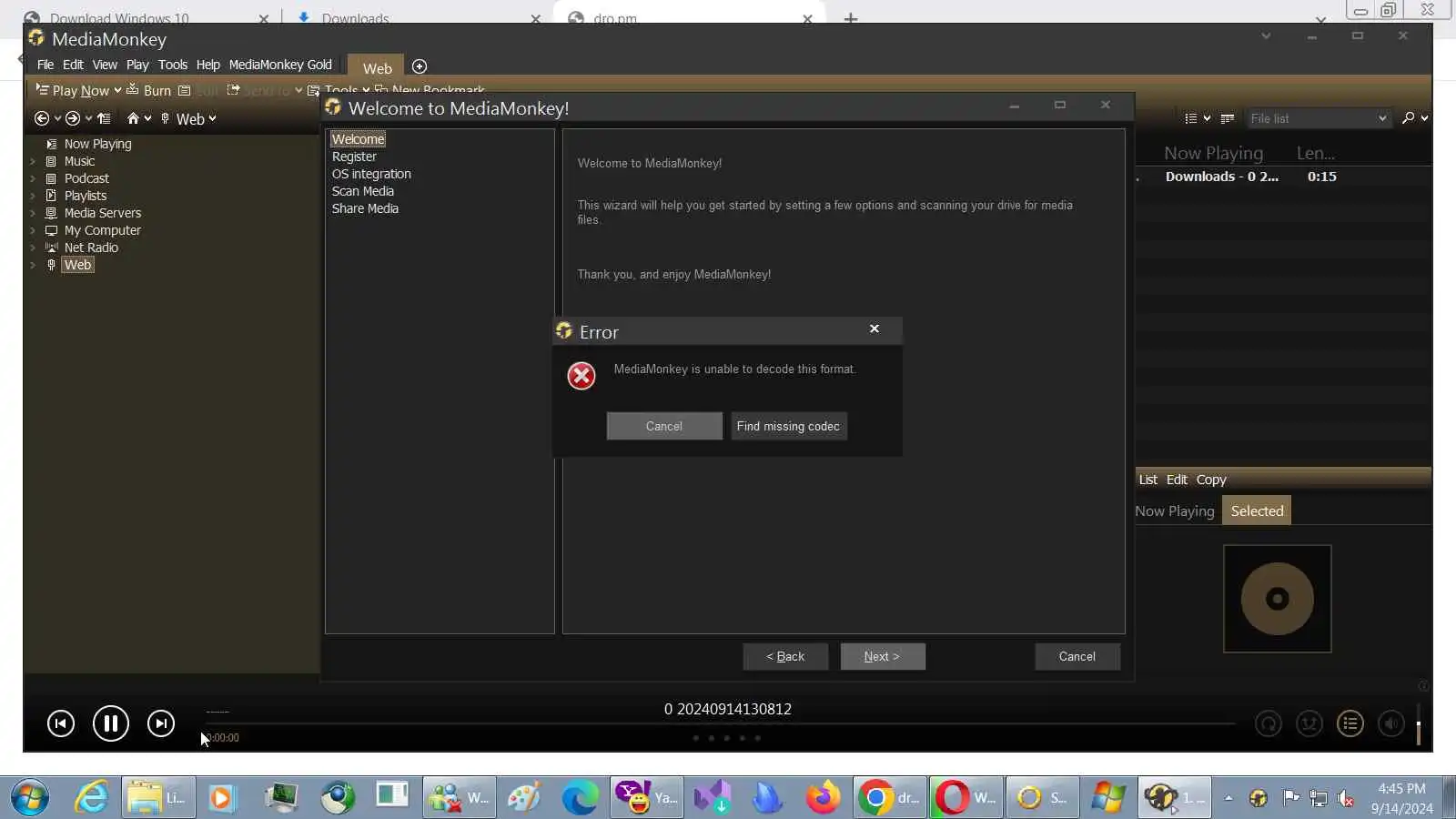
Task: Click the column filter icon beside File list
Action: pos(1228,118)
